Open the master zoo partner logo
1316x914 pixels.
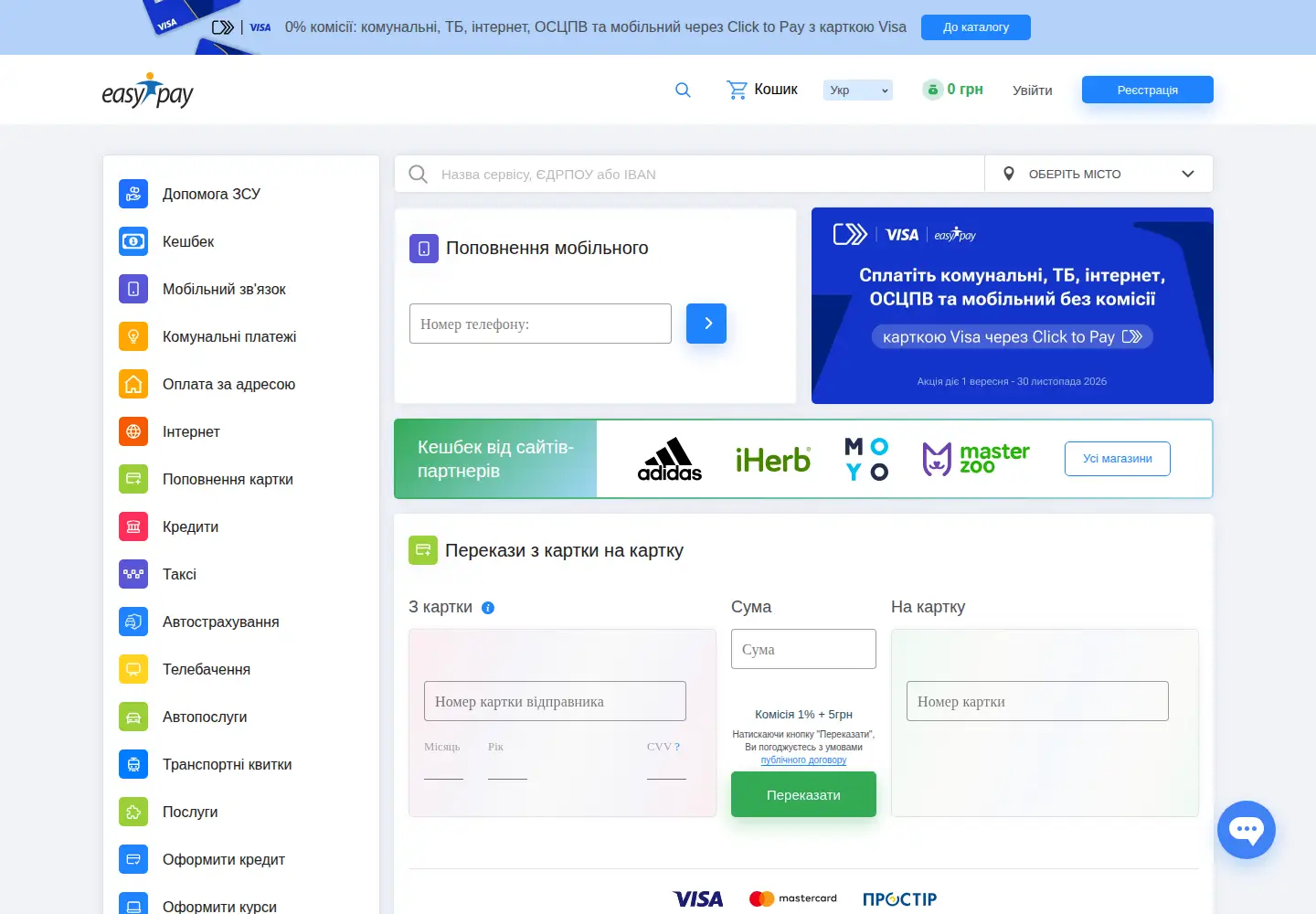click(976, 459)
